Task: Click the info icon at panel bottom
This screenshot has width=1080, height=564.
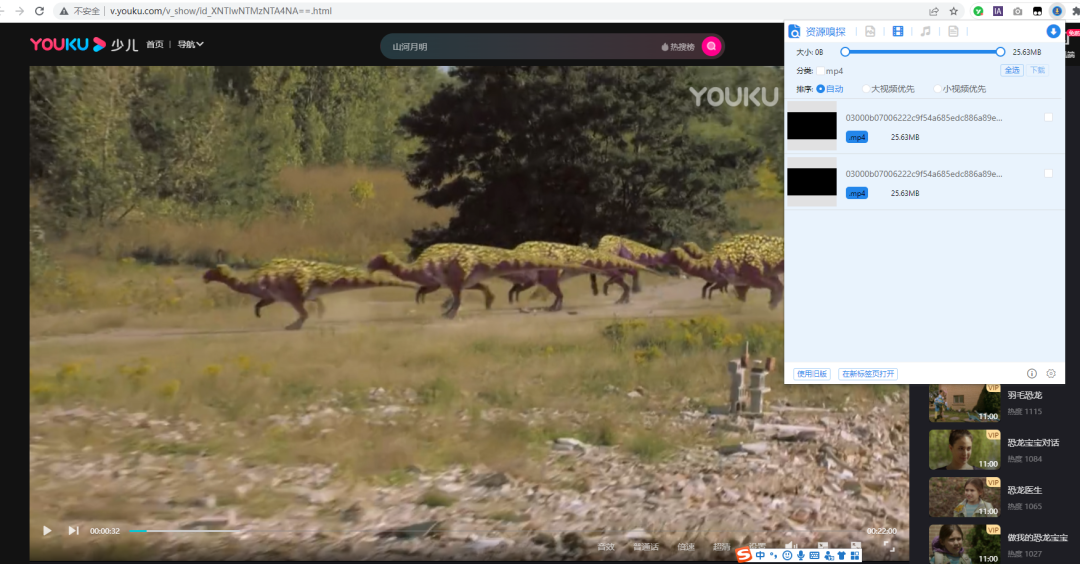Action: pyautogui.click(x=1032, y=373)
